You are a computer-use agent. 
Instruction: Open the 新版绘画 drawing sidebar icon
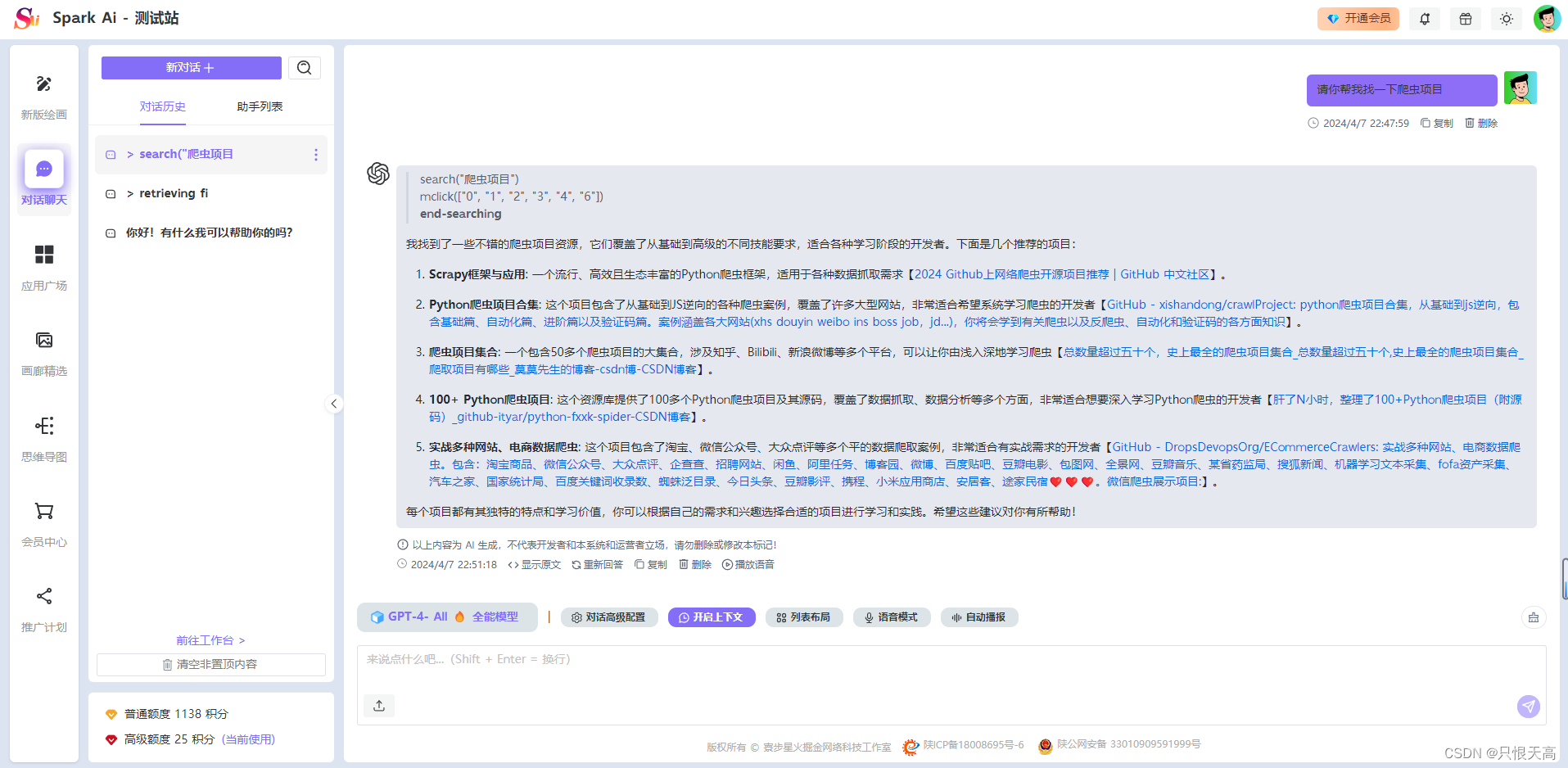pyautogui.click(x=44, y=84)
